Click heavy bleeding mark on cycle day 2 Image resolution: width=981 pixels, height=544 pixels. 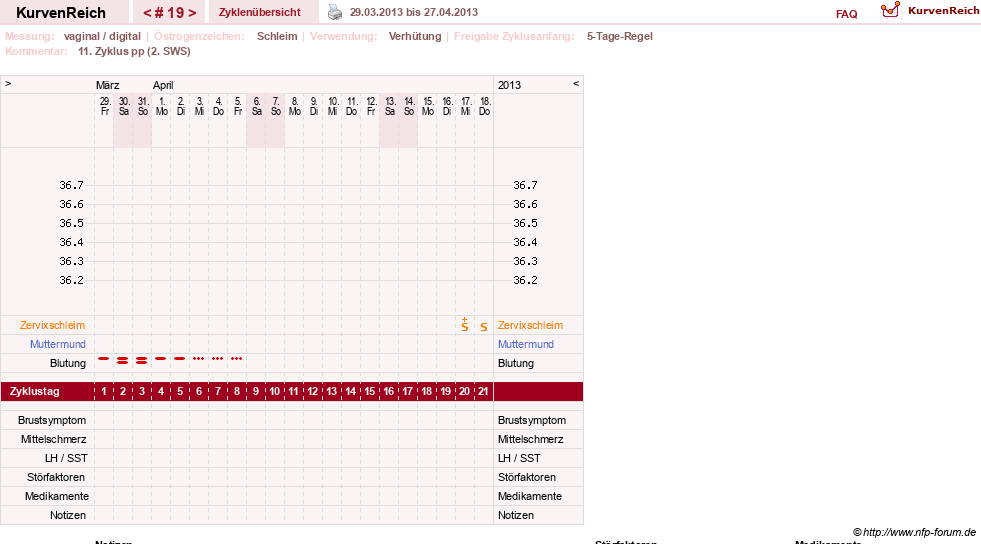[123, 360]
